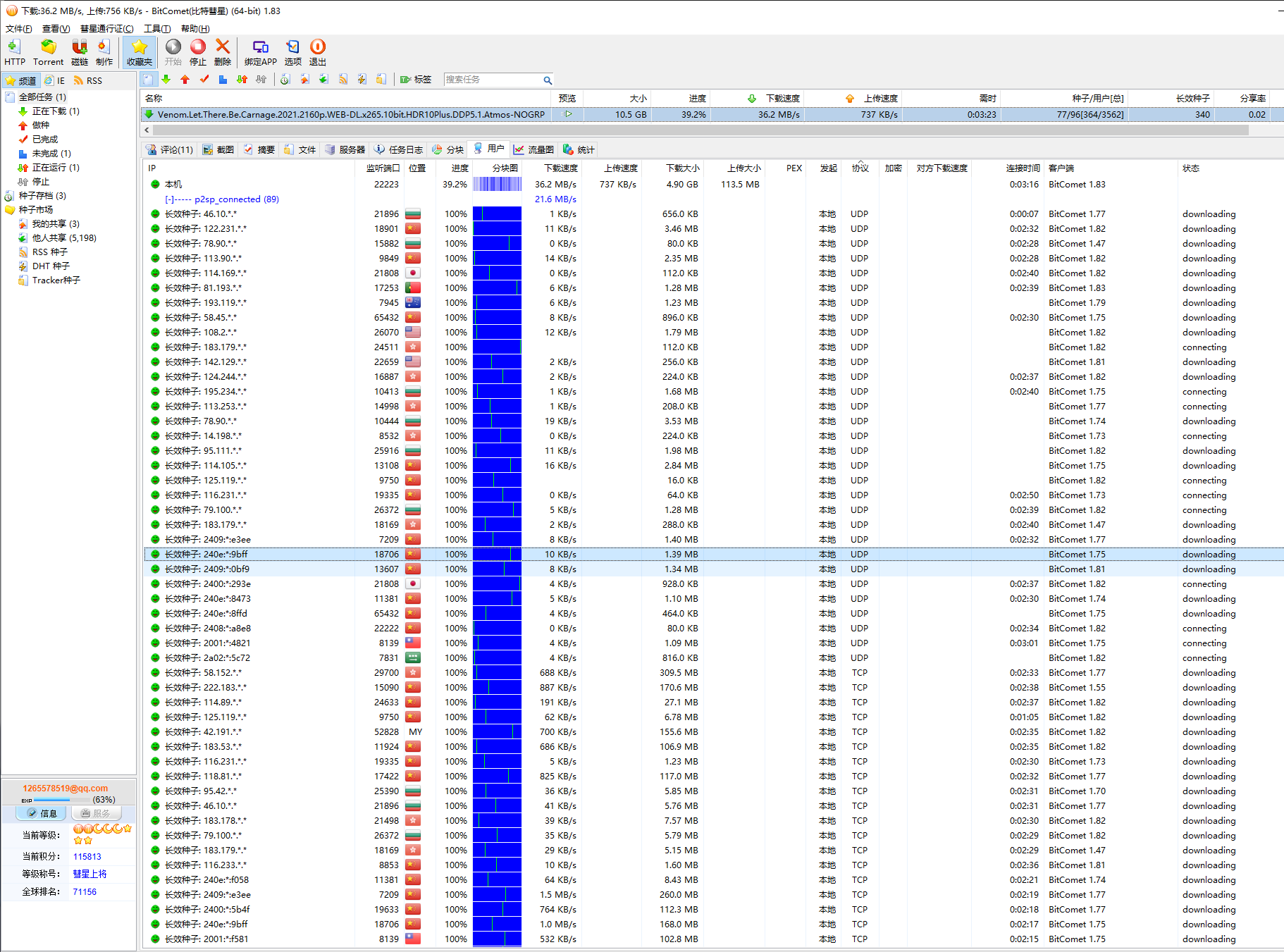
Task: Click the 标签 tags button
Action: pyautogui.click(x=416, y=80)
